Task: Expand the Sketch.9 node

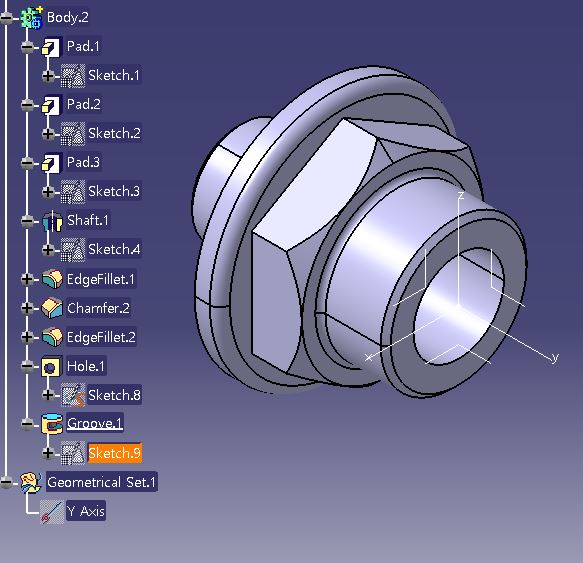Action: pos(48,453)
